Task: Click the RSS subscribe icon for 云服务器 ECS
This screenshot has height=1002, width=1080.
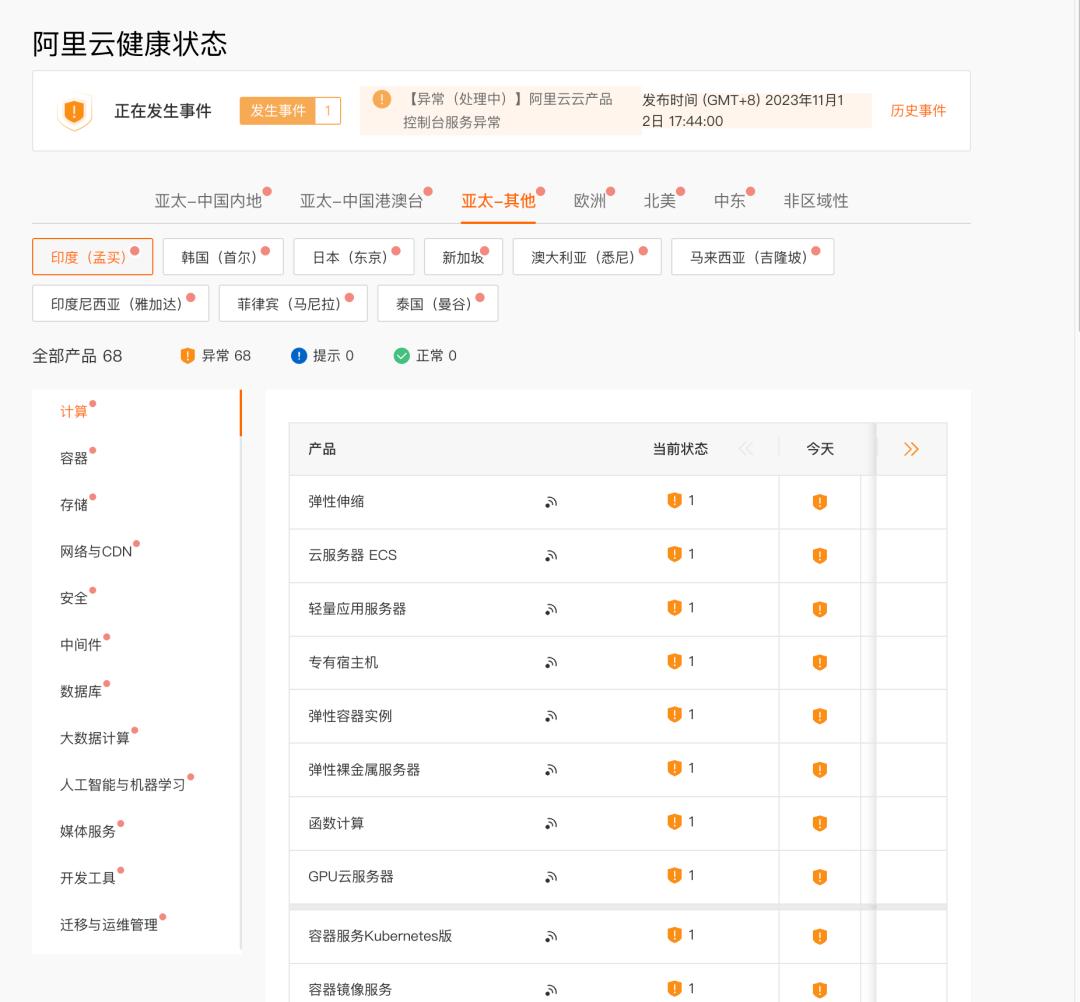Action: point(551,556)
